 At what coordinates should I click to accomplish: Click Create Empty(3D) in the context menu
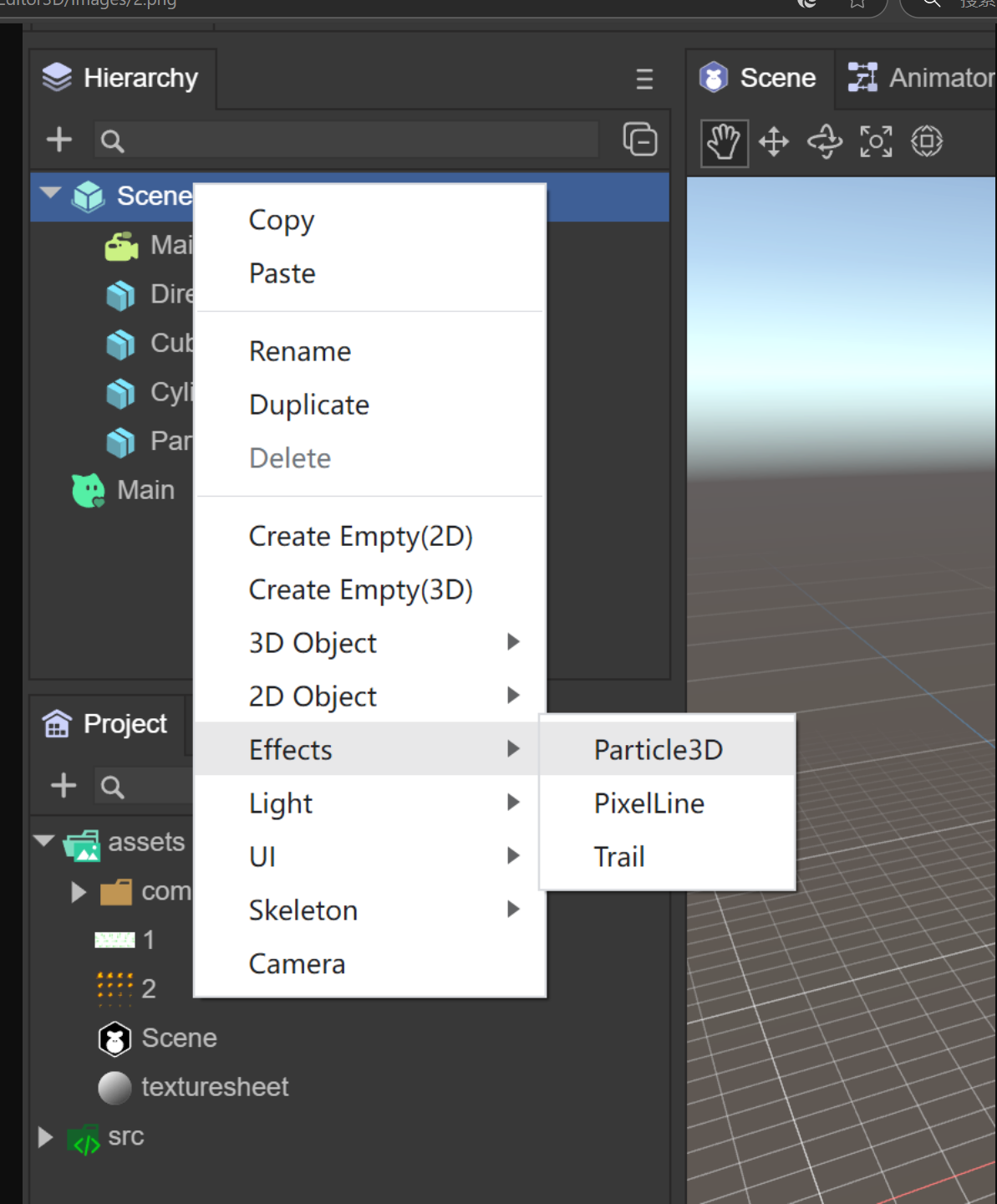coord(360,589)
